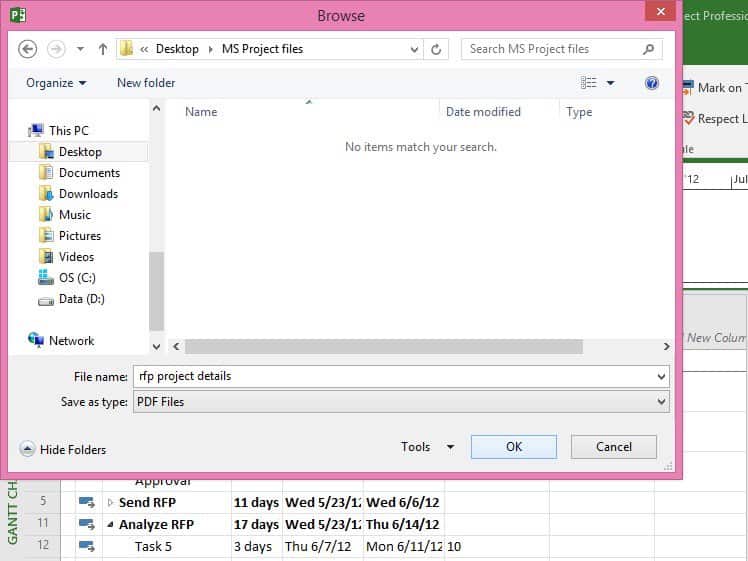Select the Downloads folder in sidebar
Screen dimensions: 748x561
pyautogui.click(x=88, y=194)
